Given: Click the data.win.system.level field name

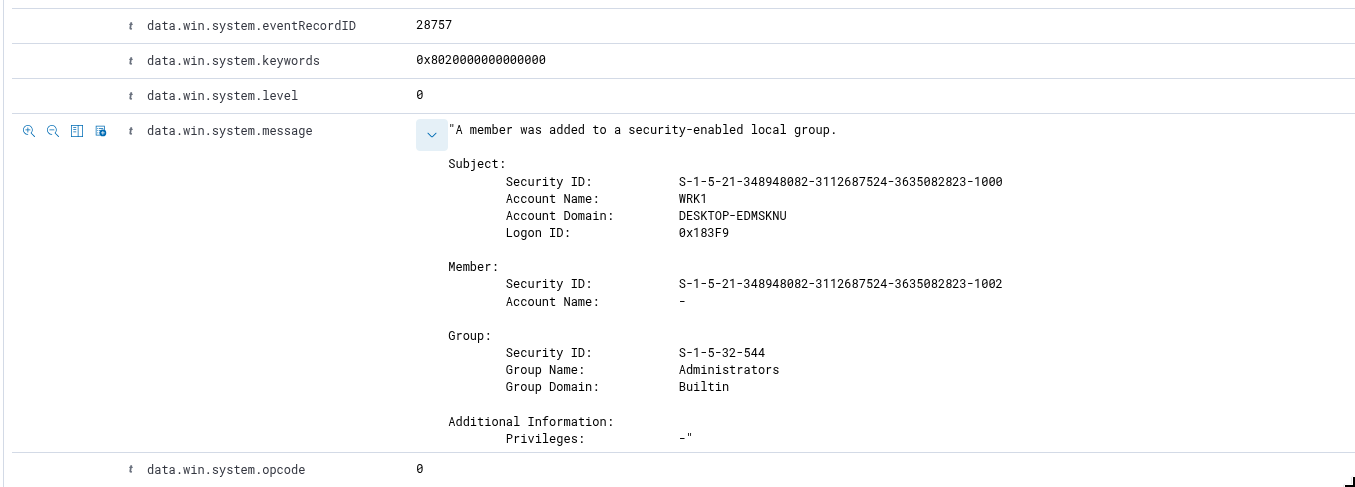Looking at the screenshot, I should click(x=222, y=96).
